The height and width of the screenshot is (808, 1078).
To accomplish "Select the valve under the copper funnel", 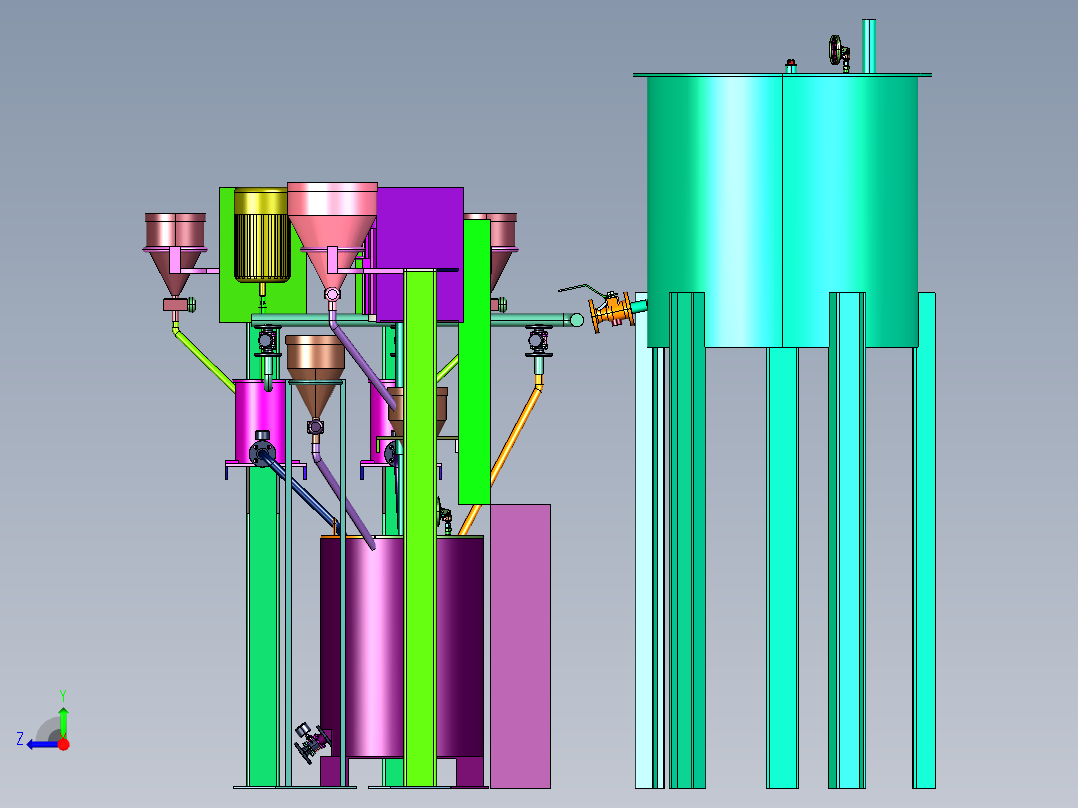I will 316,427.
